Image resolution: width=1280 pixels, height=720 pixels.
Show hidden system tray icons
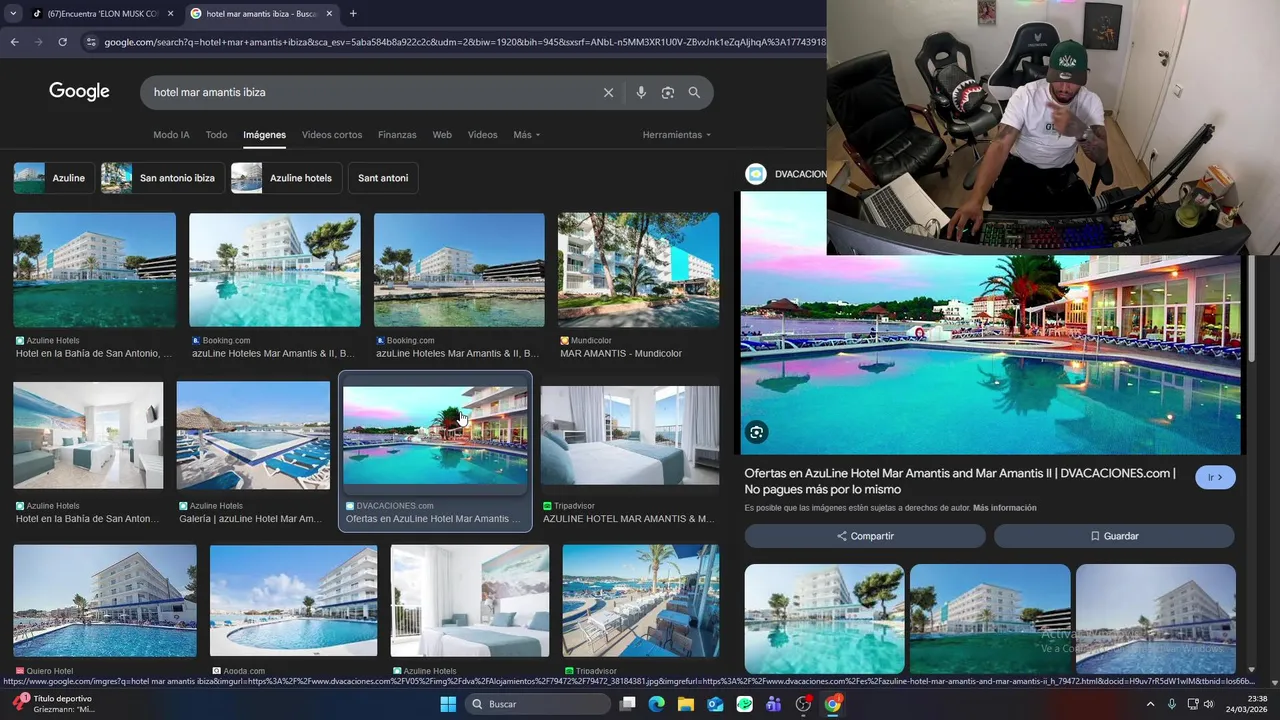[1150, 704]
